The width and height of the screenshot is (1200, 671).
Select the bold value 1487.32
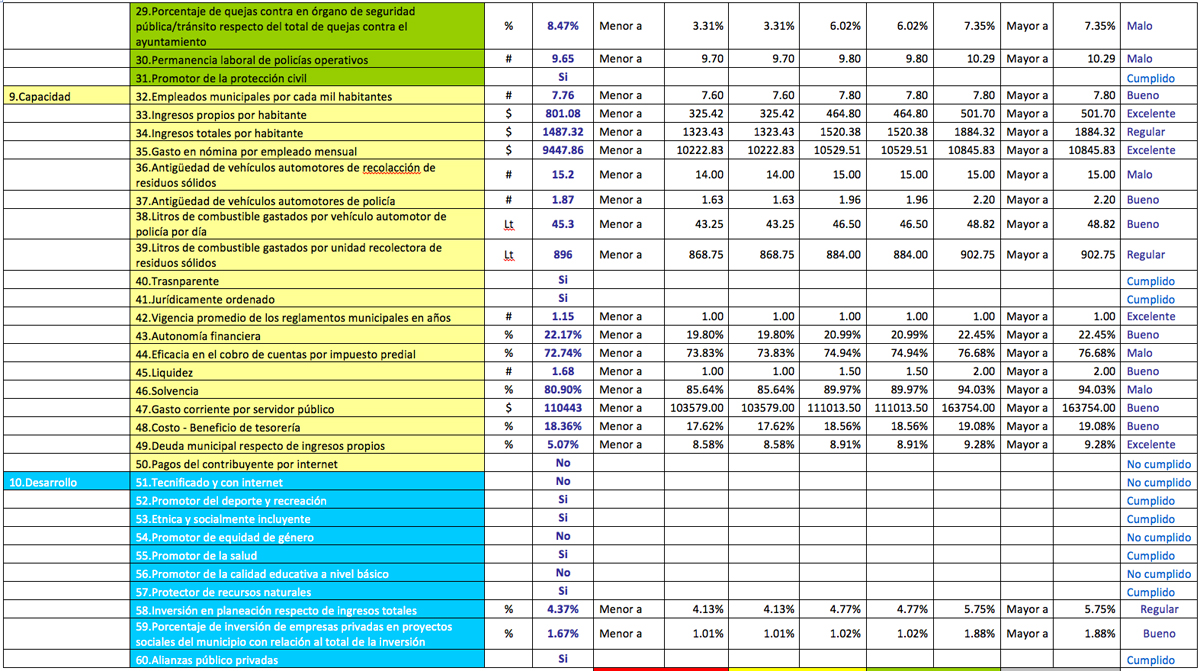[x=563, y=132]
